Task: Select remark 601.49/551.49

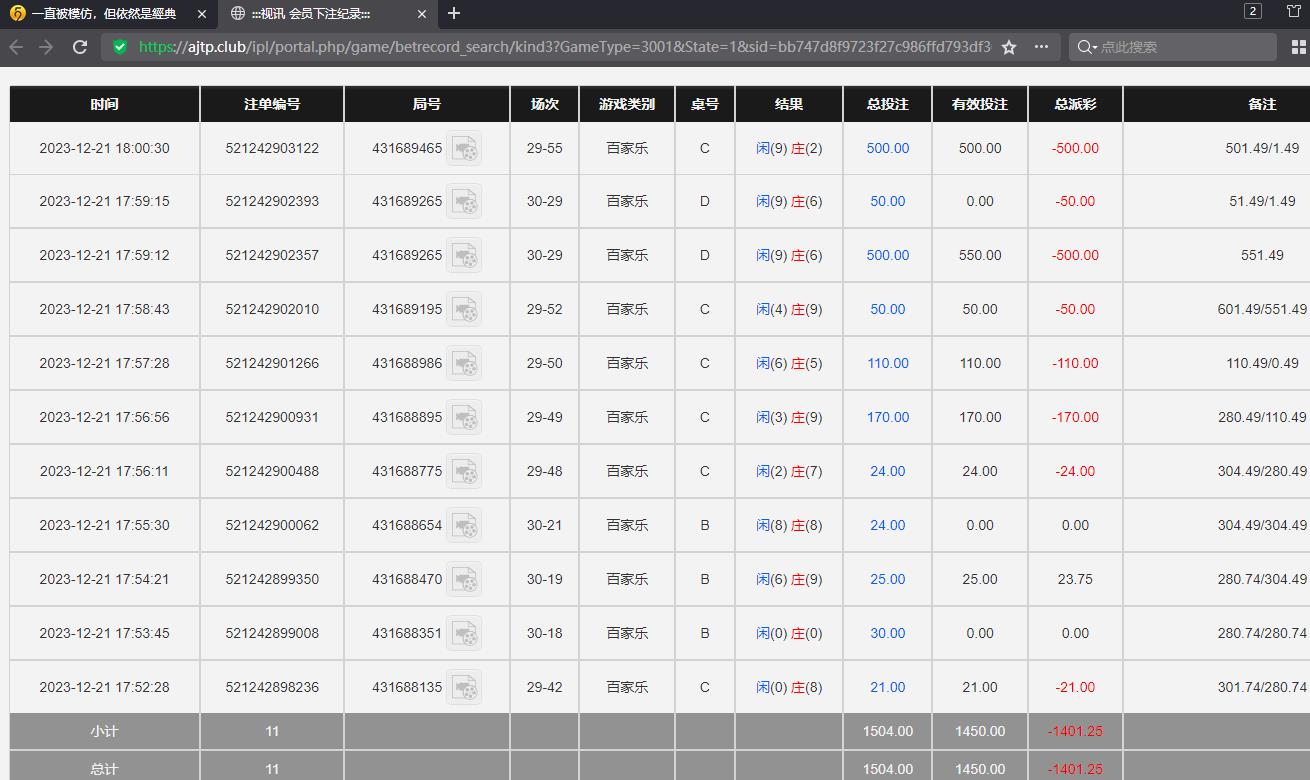Action: 1262,309
